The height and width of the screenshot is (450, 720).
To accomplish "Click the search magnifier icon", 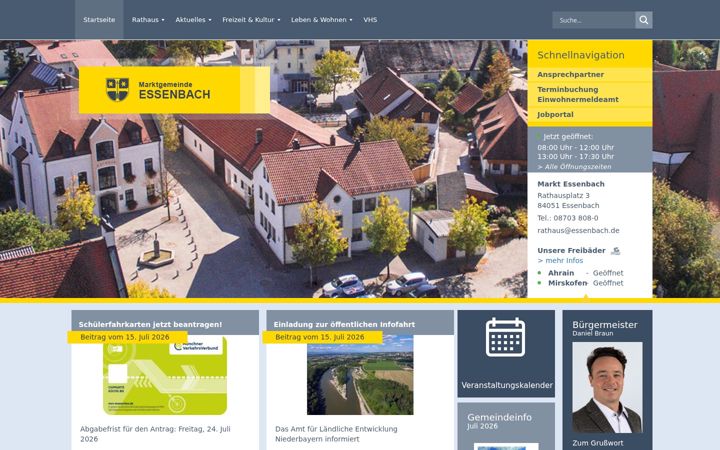I will (x=643, y=20).
